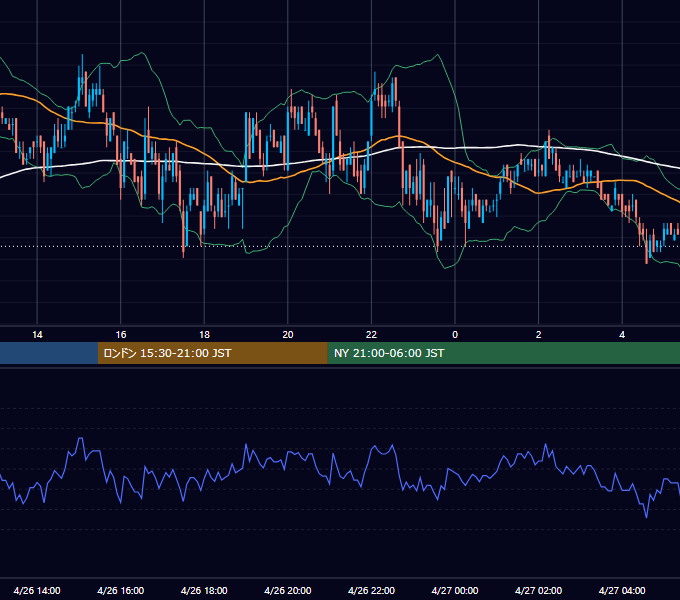Click the hour label 22 on the price chart axis
This screenshot has height=600, width=680.
[x=372, y=335]
